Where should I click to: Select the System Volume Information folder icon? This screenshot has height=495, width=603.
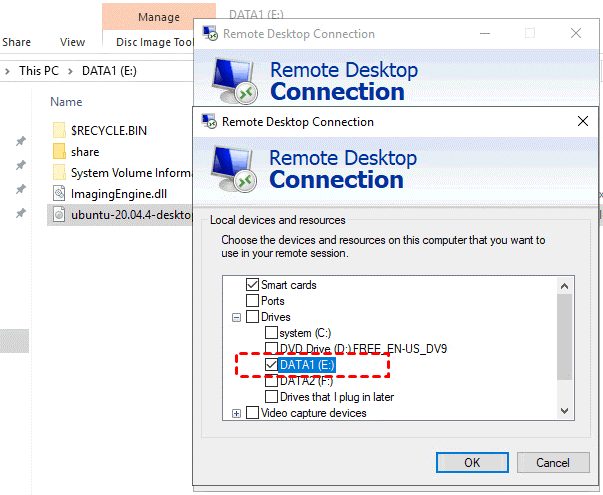coord(59,172)
